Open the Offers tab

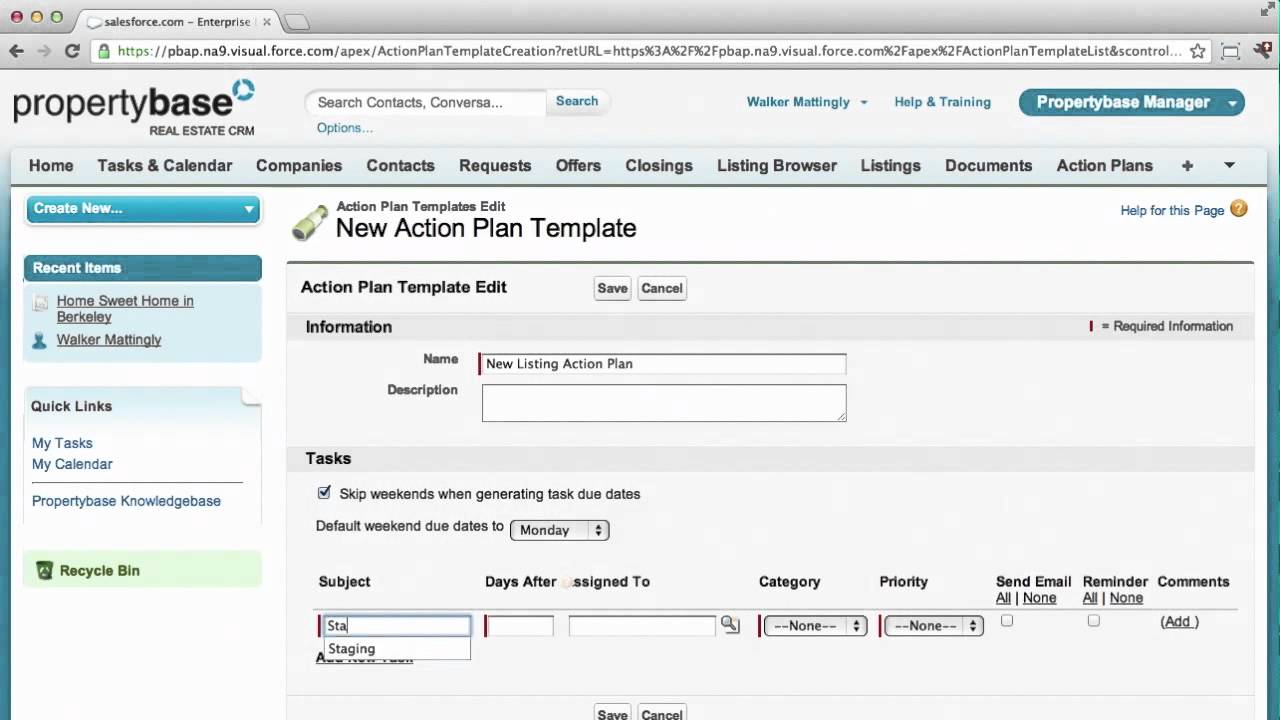coord(578,166)
